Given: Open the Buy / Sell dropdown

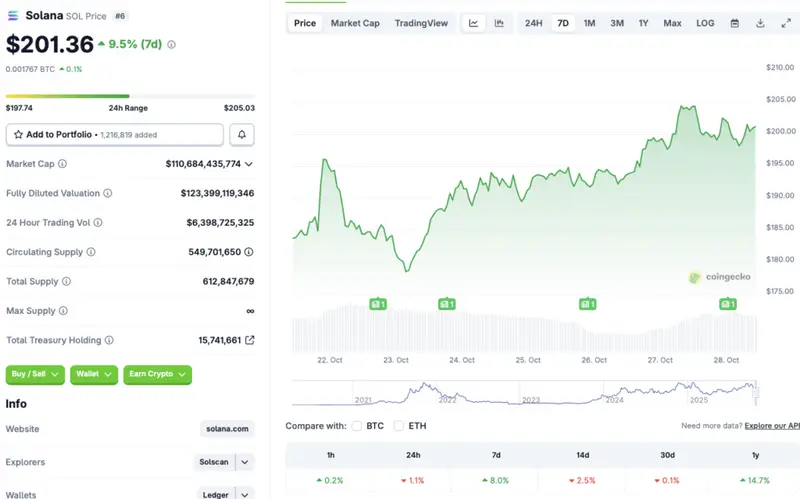Looking at the screenshot, I should click(x=36, y=374).
